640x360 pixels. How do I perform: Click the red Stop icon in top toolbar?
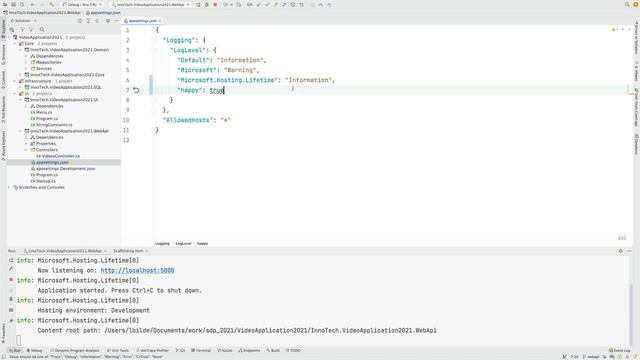[x=215, y=4]
